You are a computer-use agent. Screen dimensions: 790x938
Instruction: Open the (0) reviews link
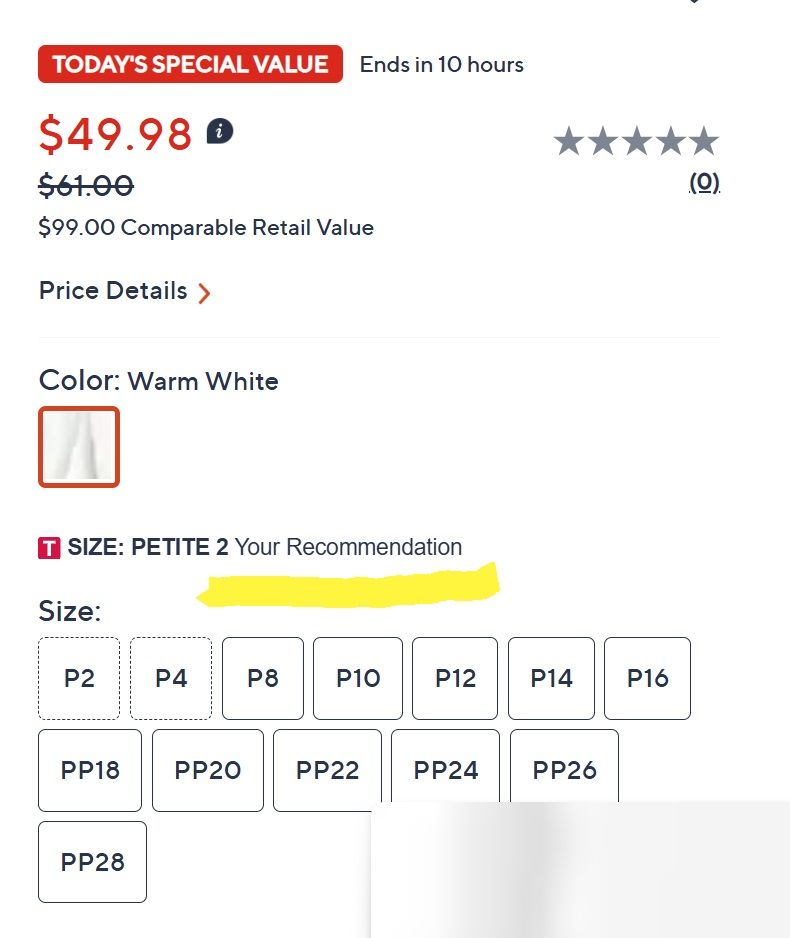click(x=704, y=182)
